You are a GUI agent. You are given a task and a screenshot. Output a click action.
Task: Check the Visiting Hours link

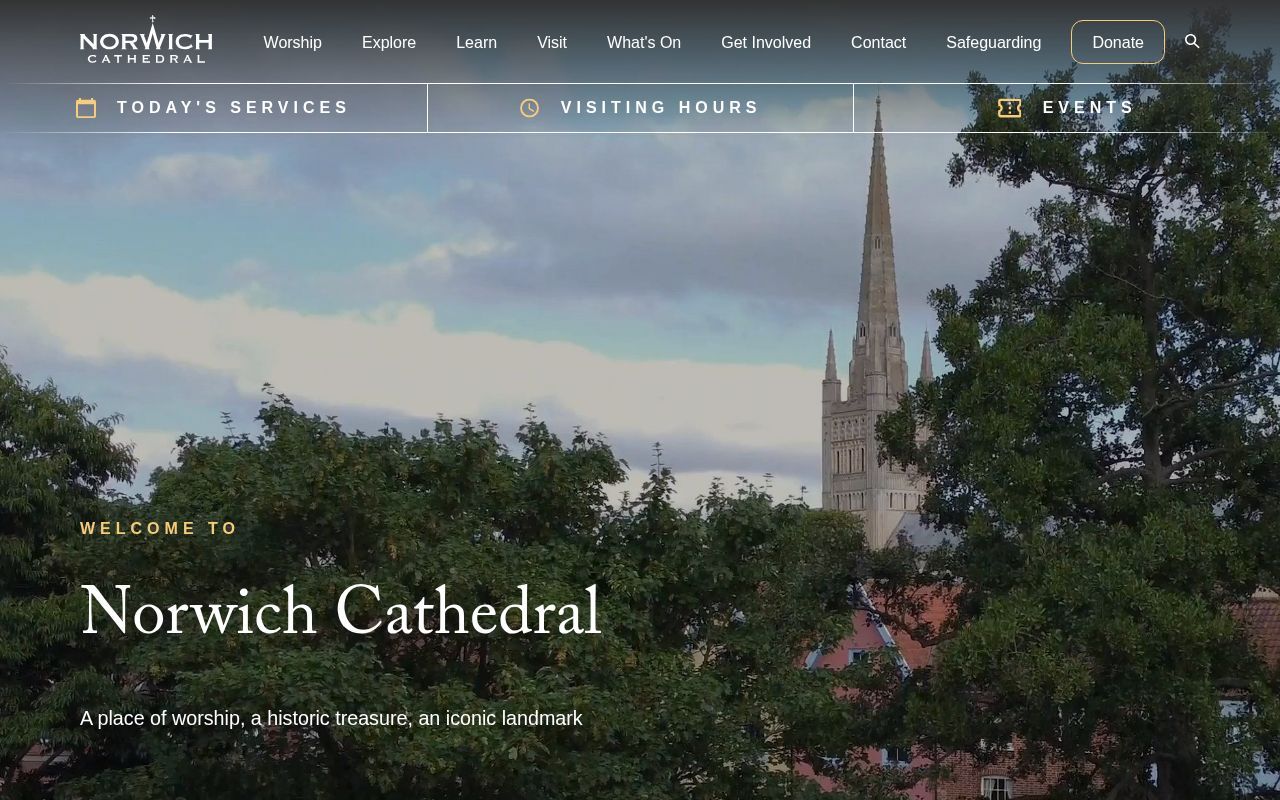coord(640,108)
